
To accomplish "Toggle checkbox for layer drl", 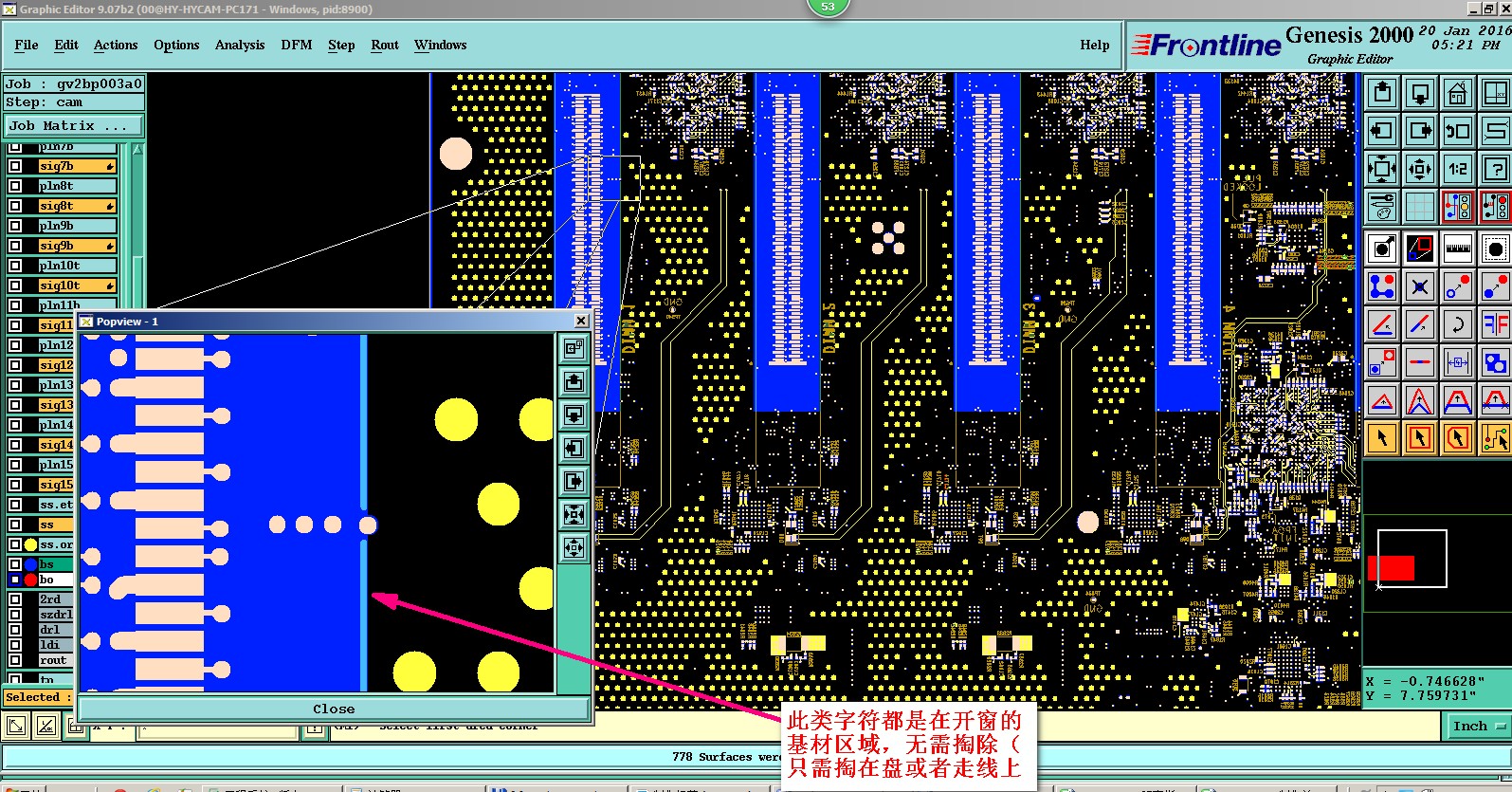I will pyautogui.click(x=15, y=630).
